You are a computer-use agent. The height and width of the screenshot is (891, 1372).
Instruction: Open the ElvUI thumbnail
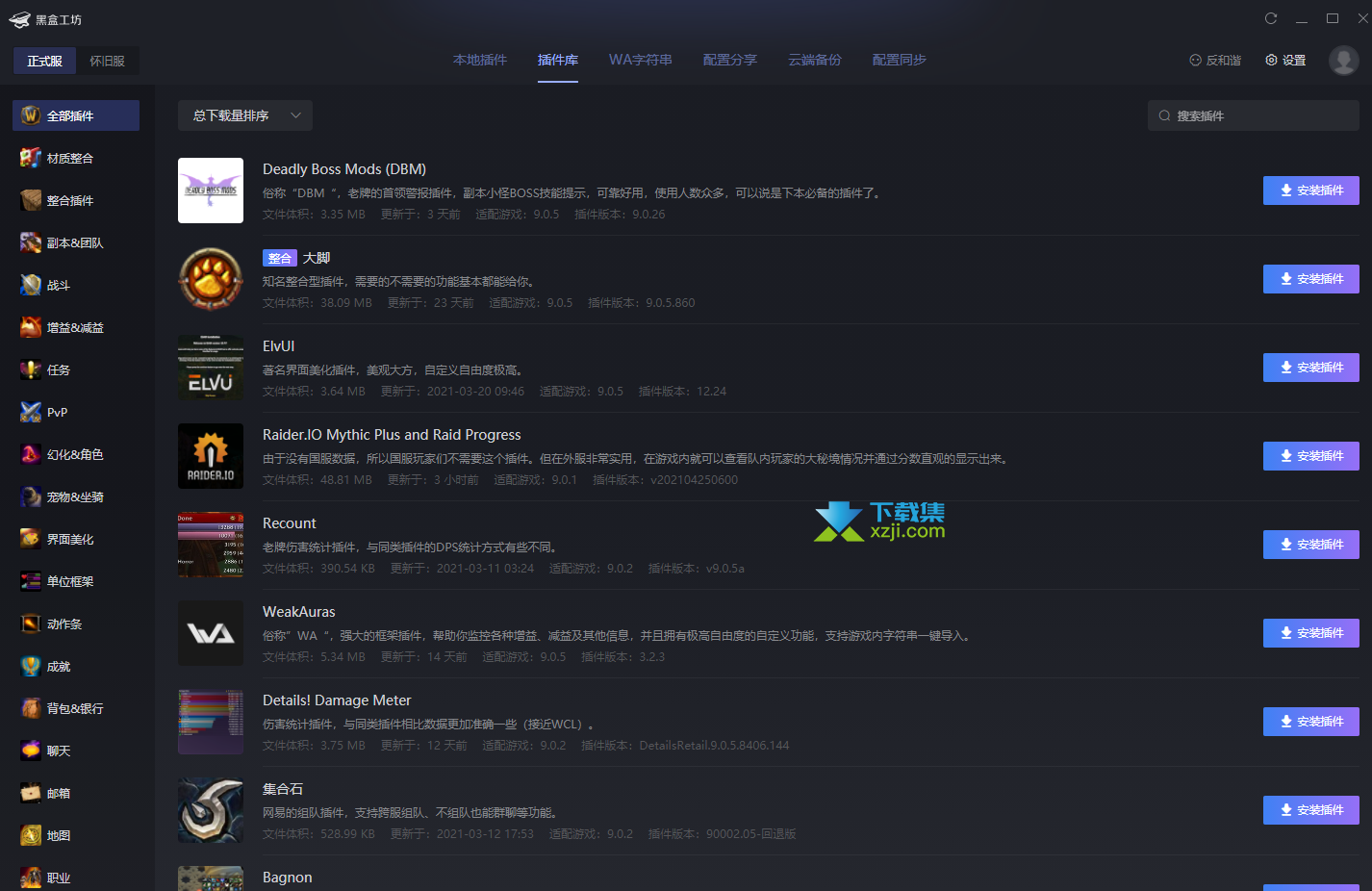coord(211,368)
